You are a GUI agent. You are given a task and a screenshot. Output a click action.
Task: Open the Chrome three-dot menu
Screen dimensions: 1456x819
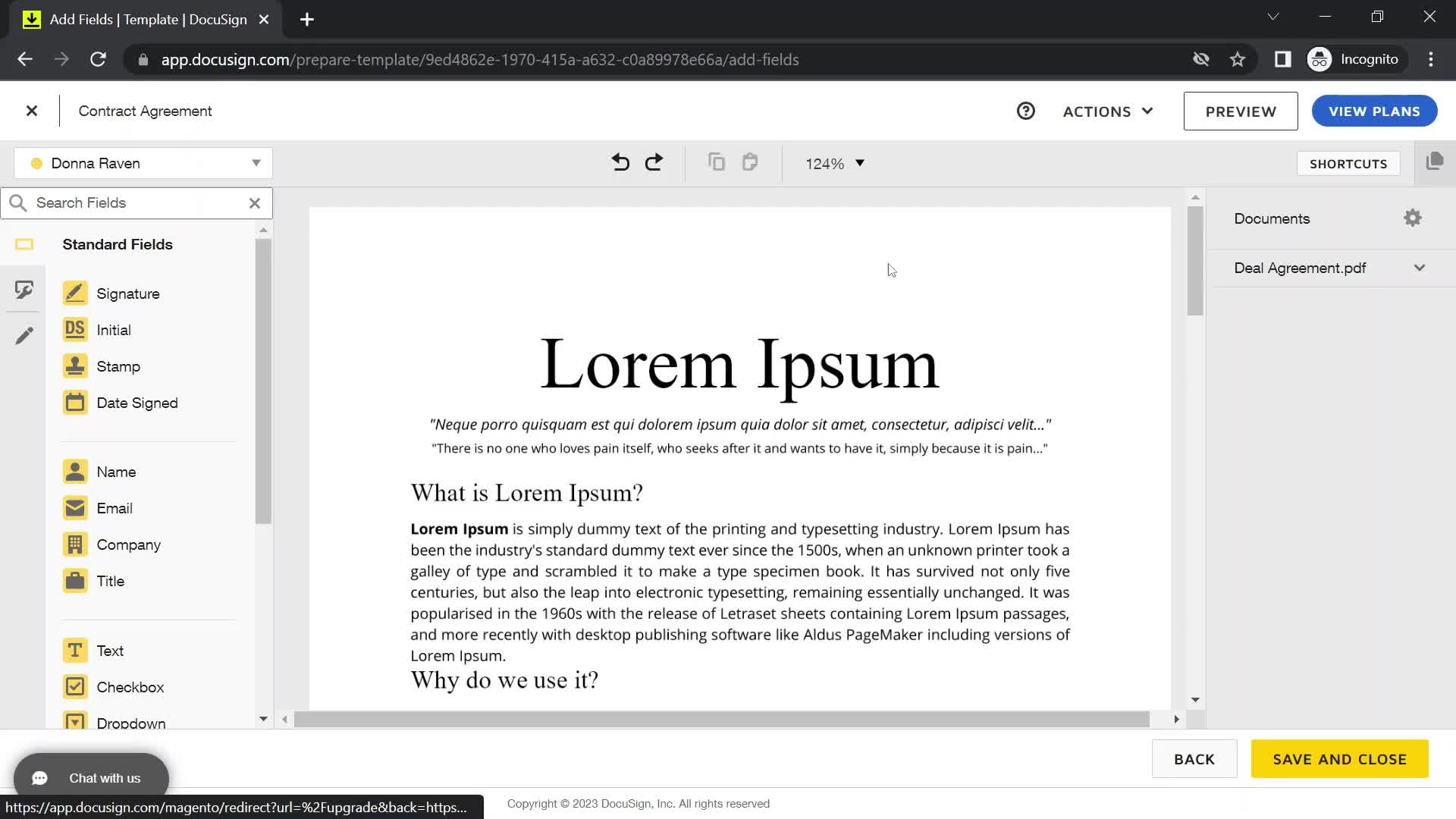pos(1431,59)
